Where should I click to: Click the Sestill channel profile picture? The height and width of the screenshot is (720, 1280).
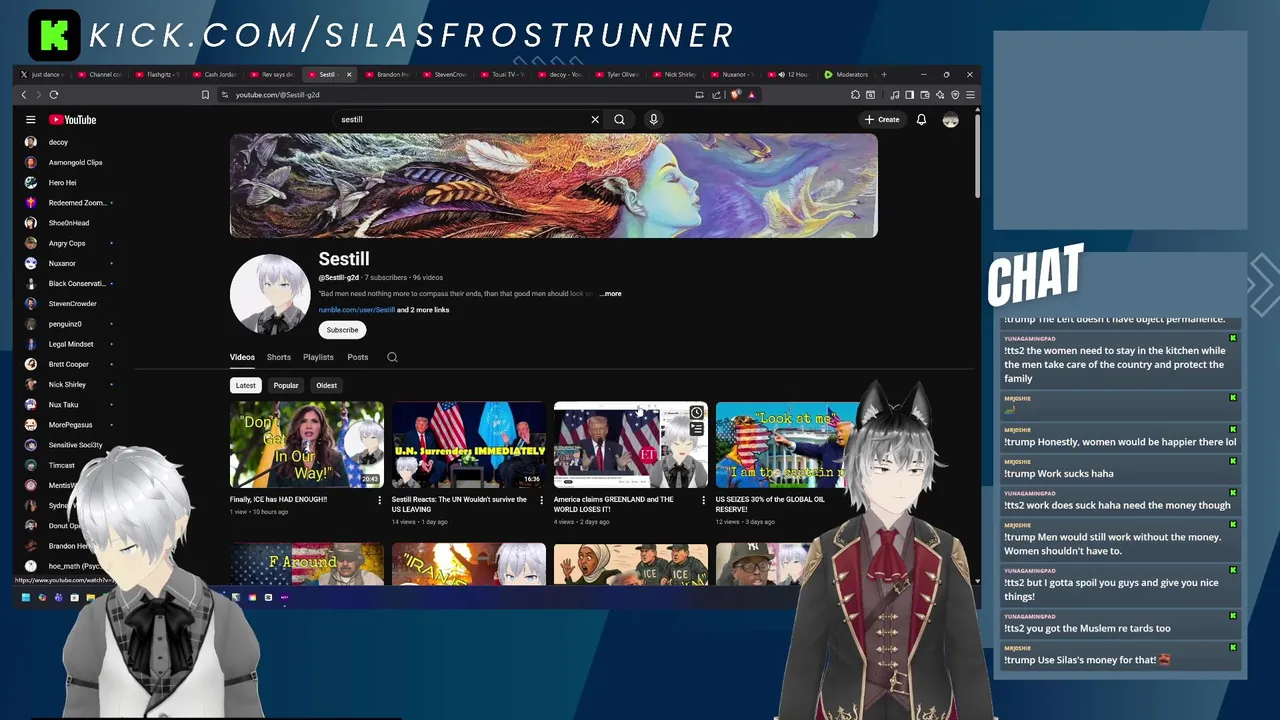tap(270, 294)
